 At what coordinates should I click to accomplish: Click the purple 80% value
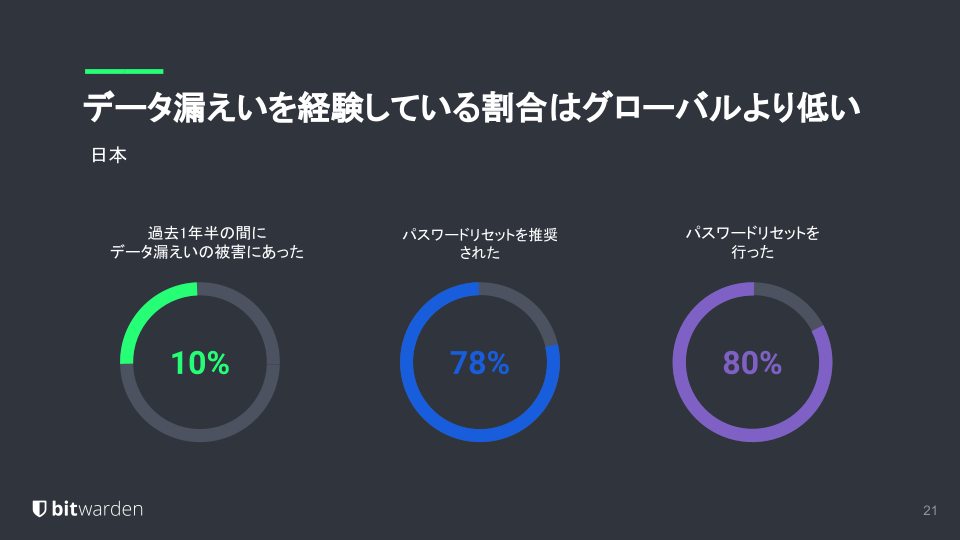click(752, 363)
